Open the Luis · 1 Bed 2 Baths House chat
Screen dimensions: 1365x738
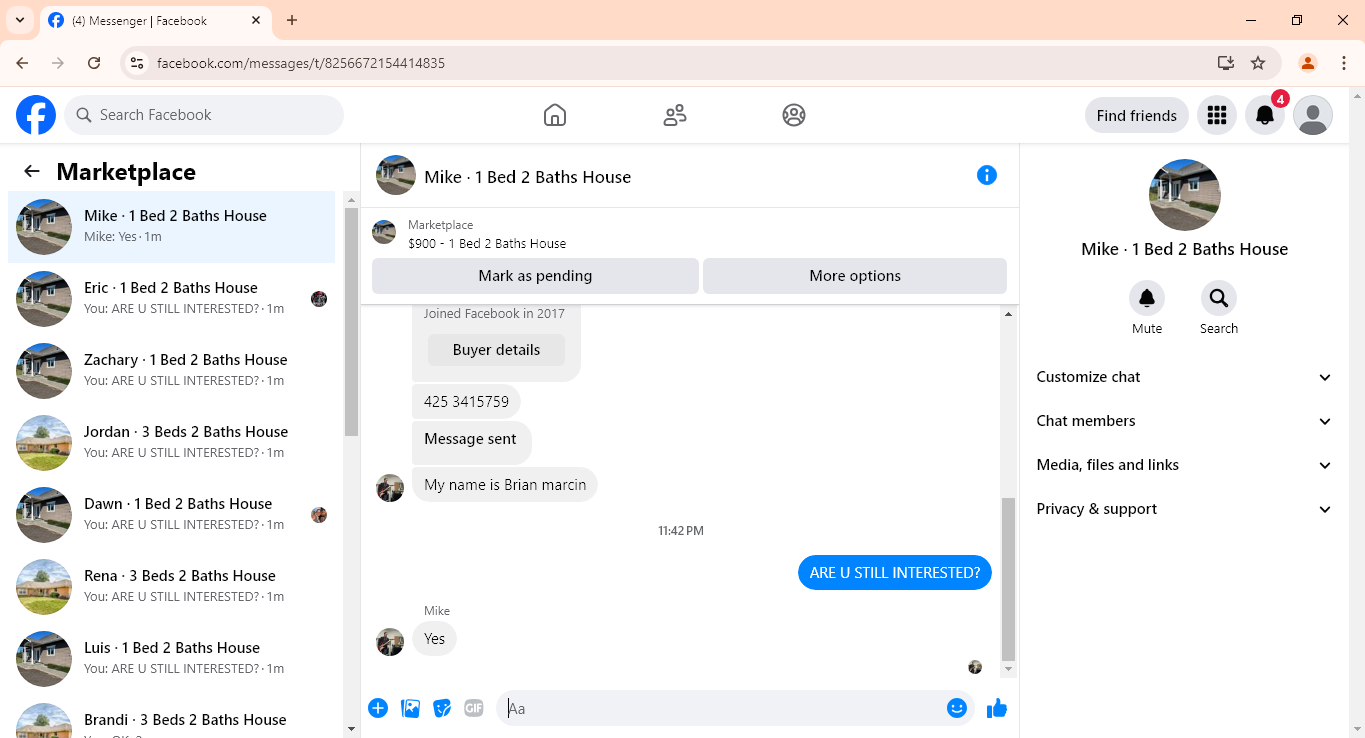[172, 658]
